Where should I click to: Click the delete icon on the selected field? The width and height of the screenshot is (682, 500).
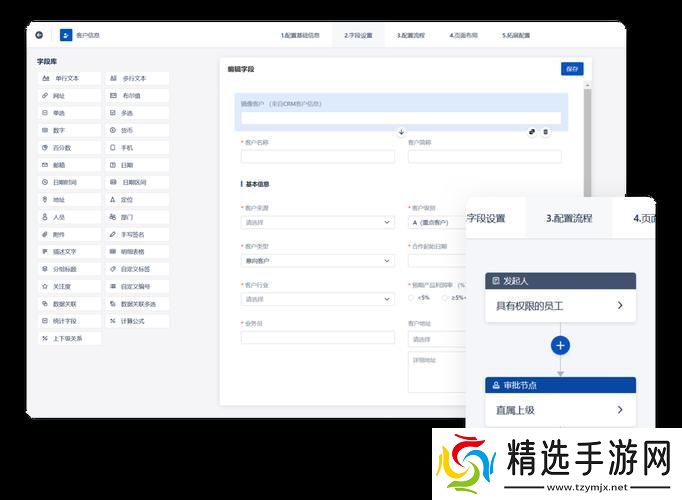(545, 132)
